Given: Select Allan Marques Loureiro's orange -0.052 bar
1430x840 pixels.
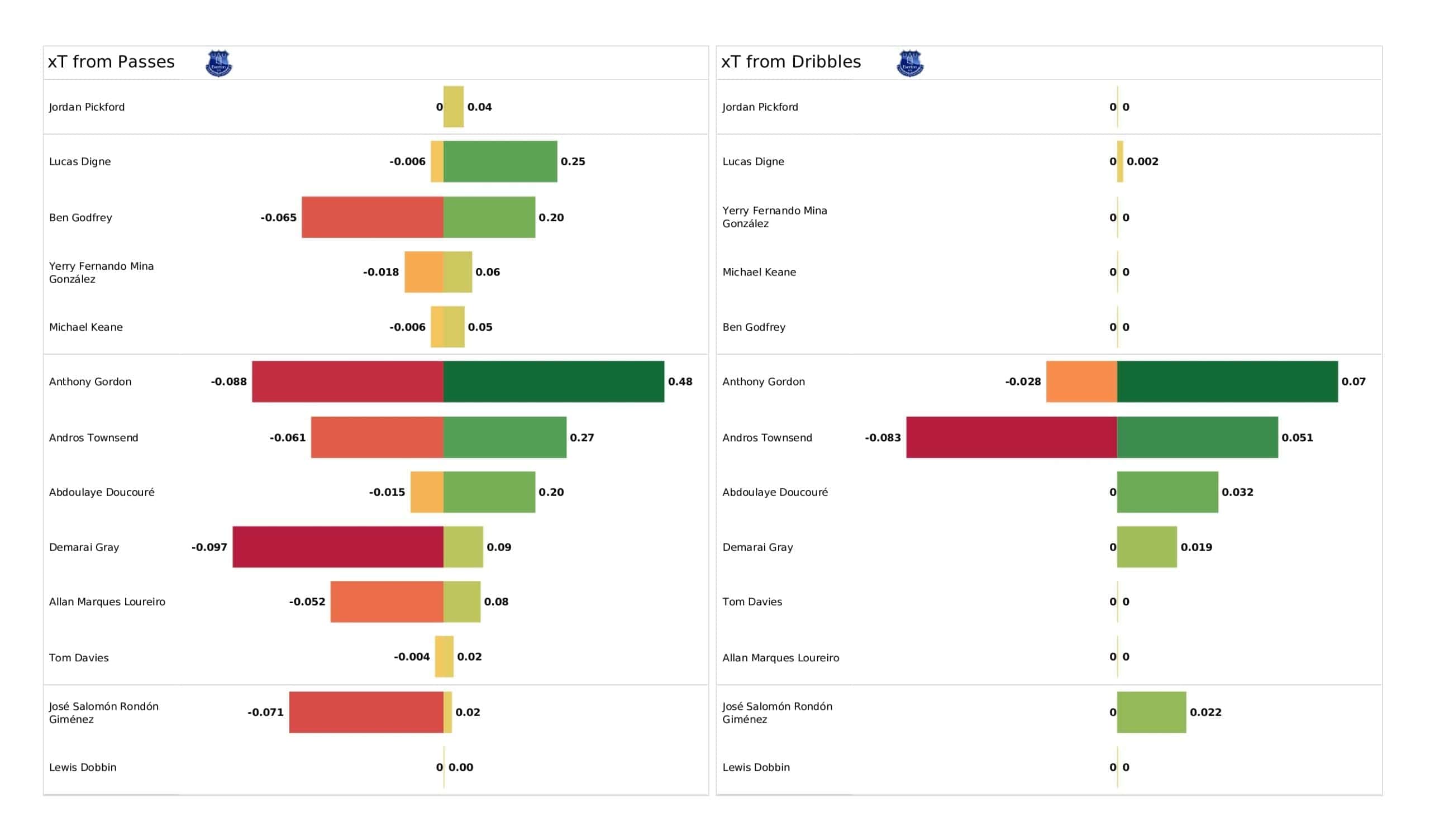Looking at the screenshot, I should point(387,602).
